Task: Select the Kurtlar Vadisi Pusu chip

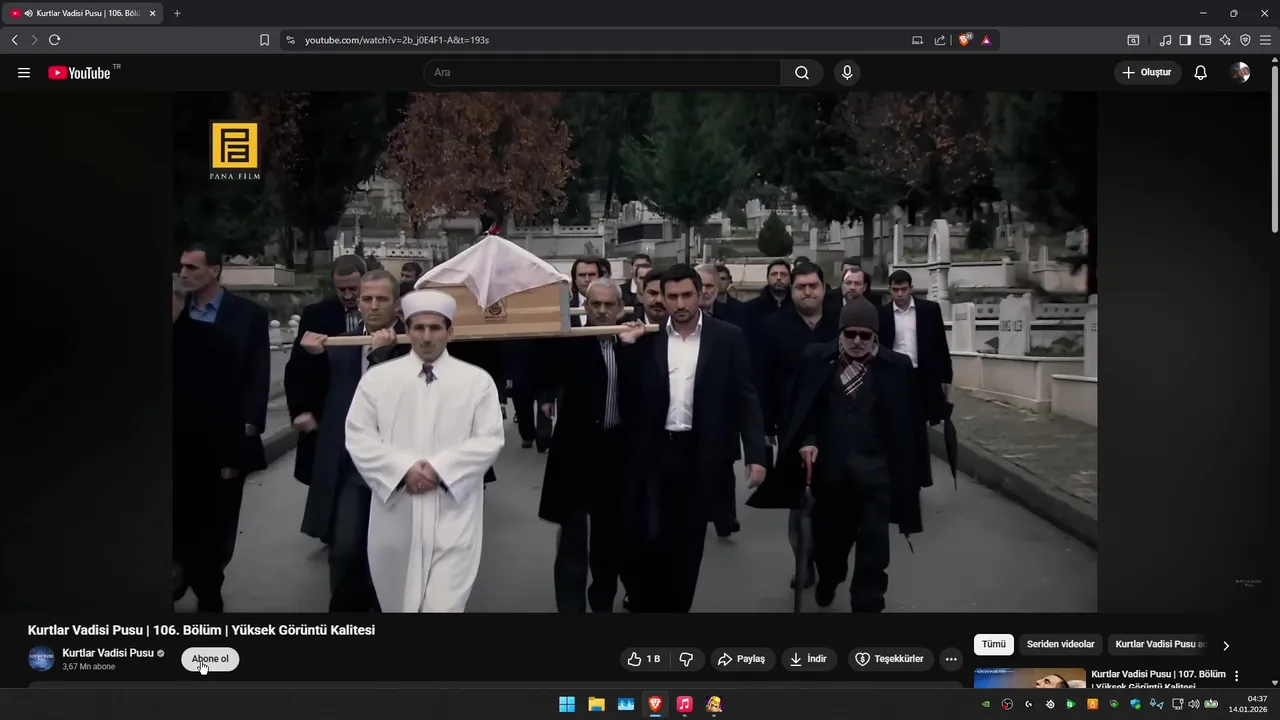Action: (1159, 645)
